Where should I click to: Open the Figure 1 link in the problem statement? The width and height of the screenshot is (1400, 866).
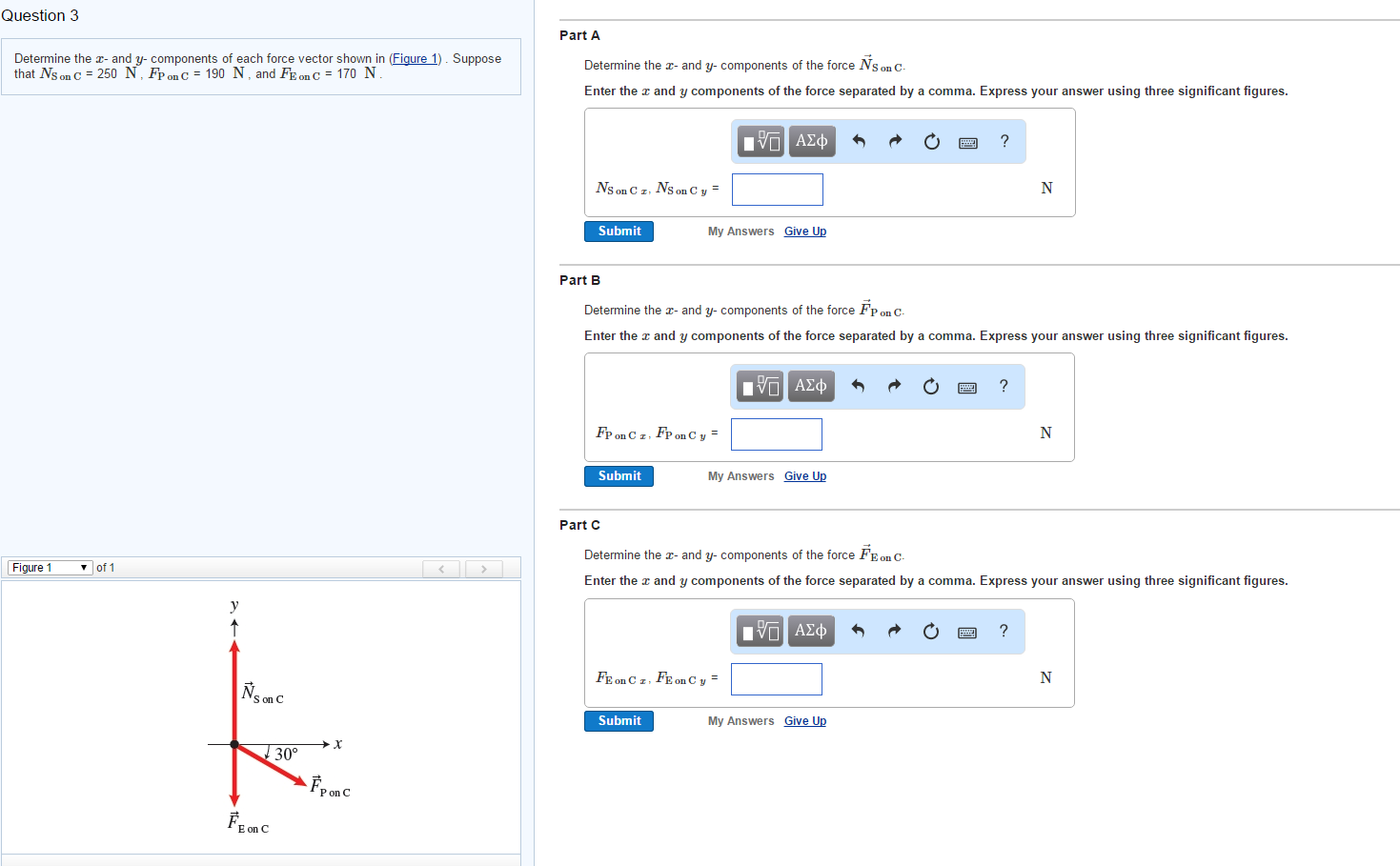click(x=415, y=58)
